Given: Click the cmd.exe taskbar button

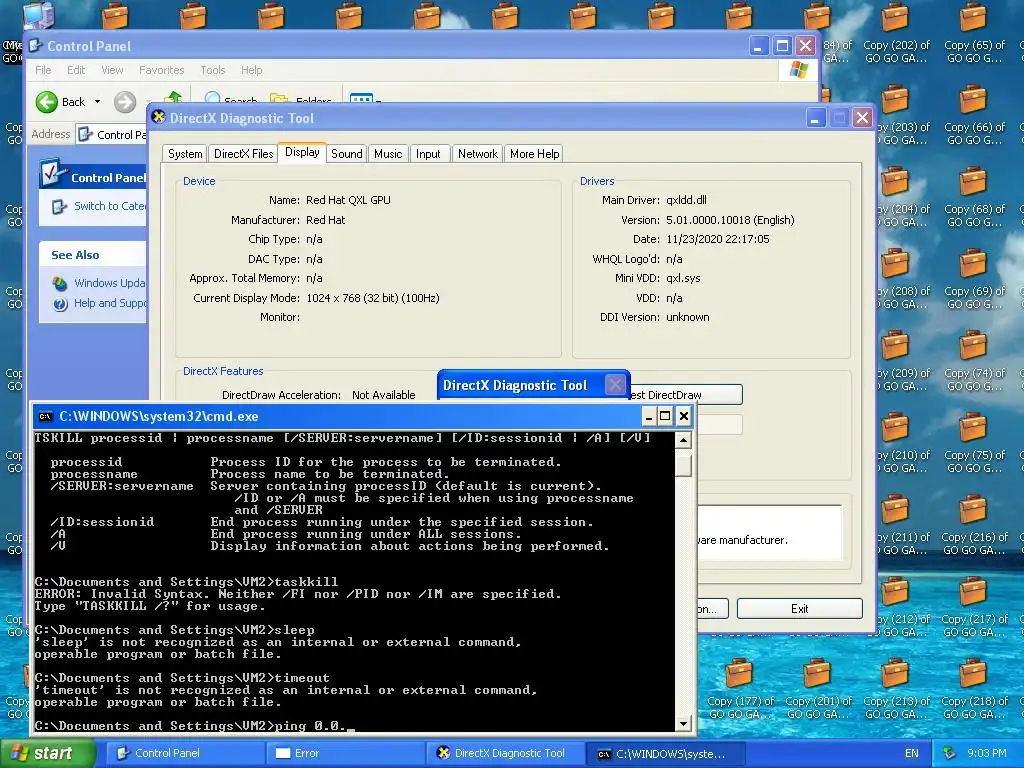Looking at the screenshot, I should coord(665,754).
